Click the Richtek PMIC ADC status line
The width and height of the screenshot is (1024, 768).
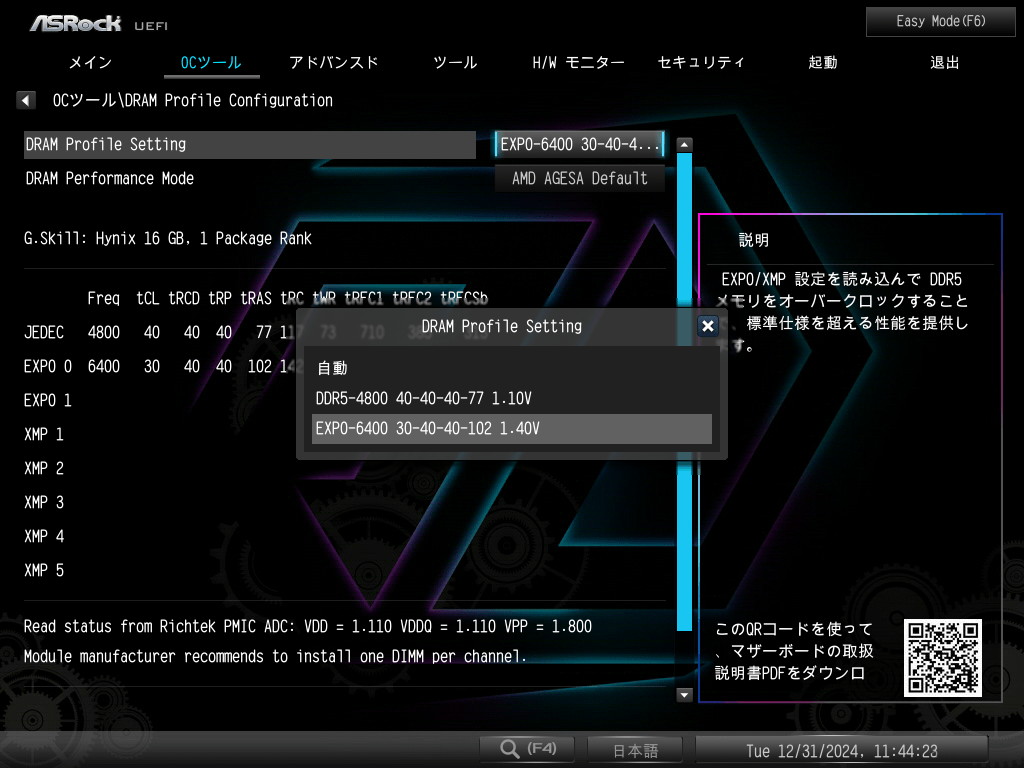pos(308,626)
